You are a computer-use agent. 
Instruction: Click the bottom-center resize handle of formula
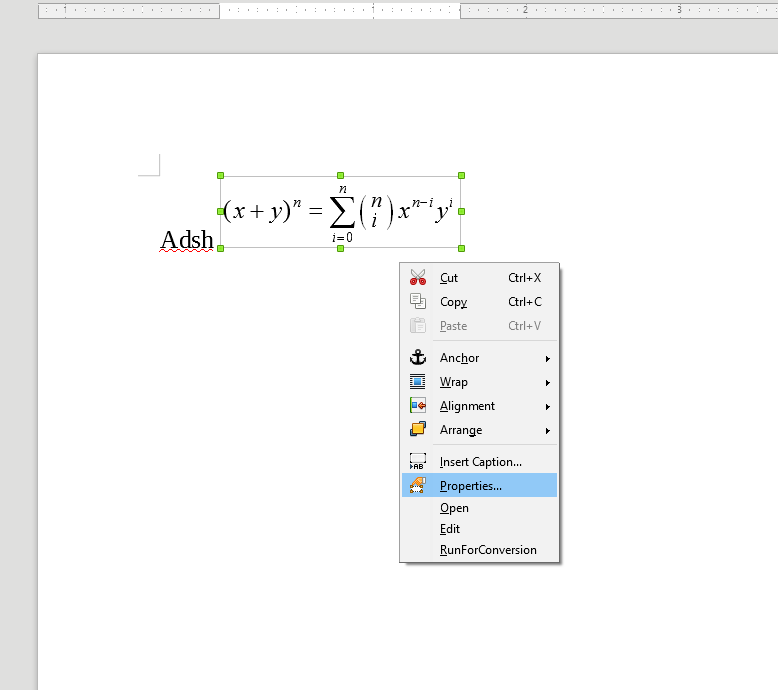(340, 248)
